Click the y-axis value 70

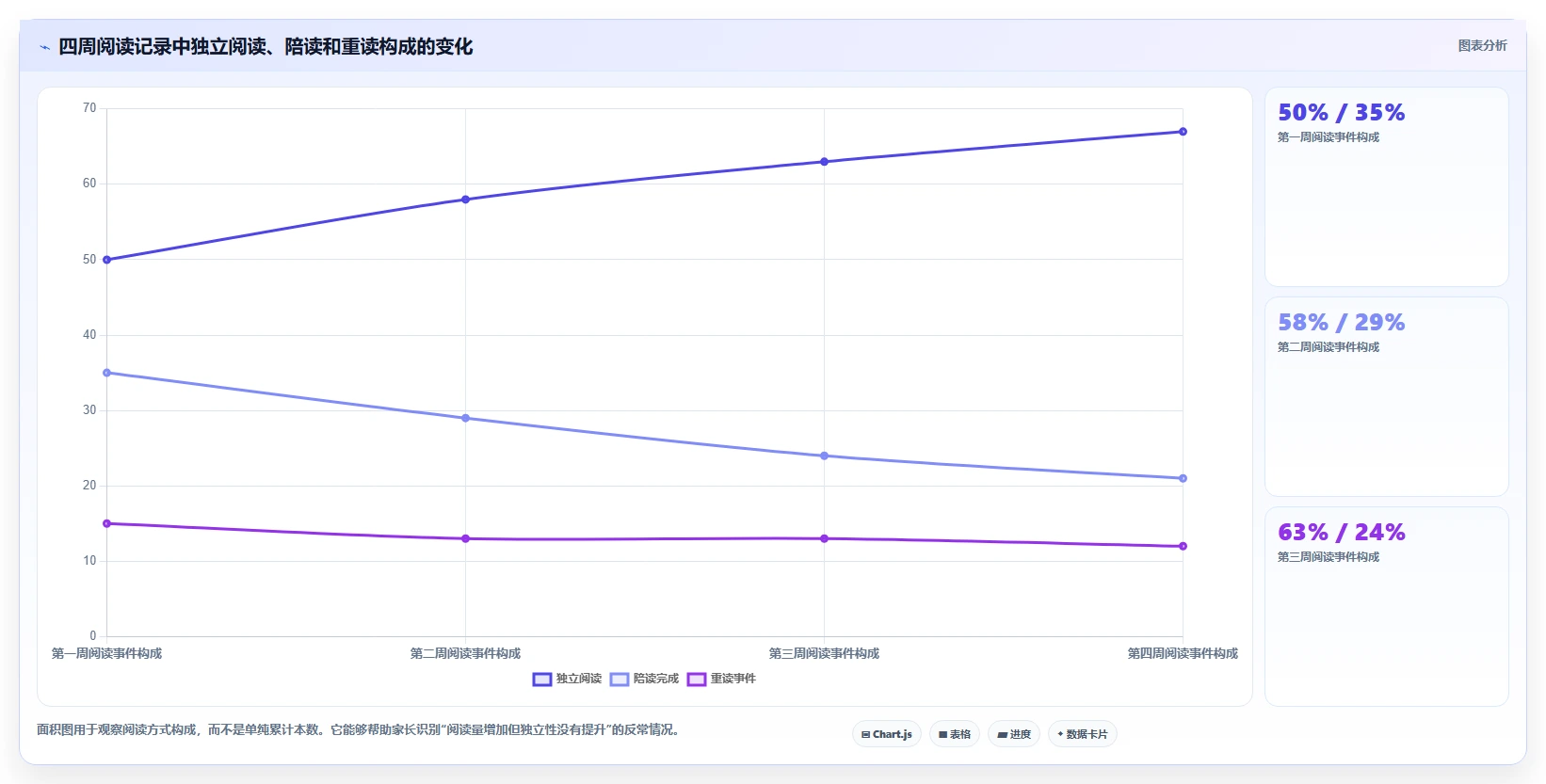[89, 108]
